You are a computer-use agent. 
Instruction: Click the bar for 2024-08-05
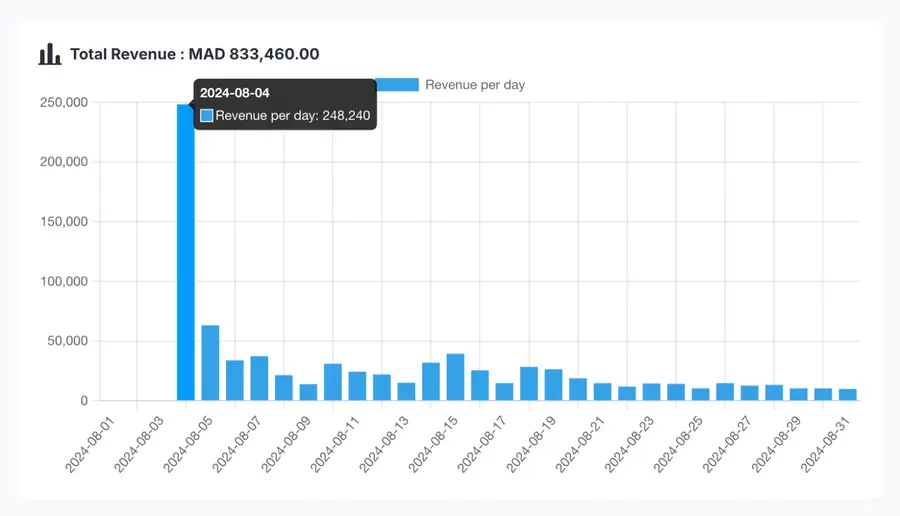[210, 363]
